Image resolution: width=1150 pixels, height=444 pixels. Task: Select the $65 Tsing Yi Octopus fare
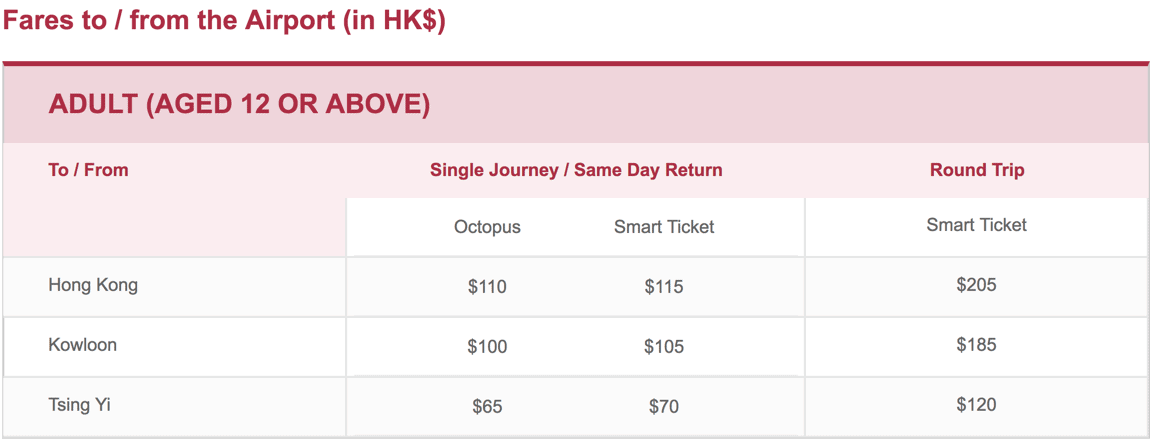[487, 407]
